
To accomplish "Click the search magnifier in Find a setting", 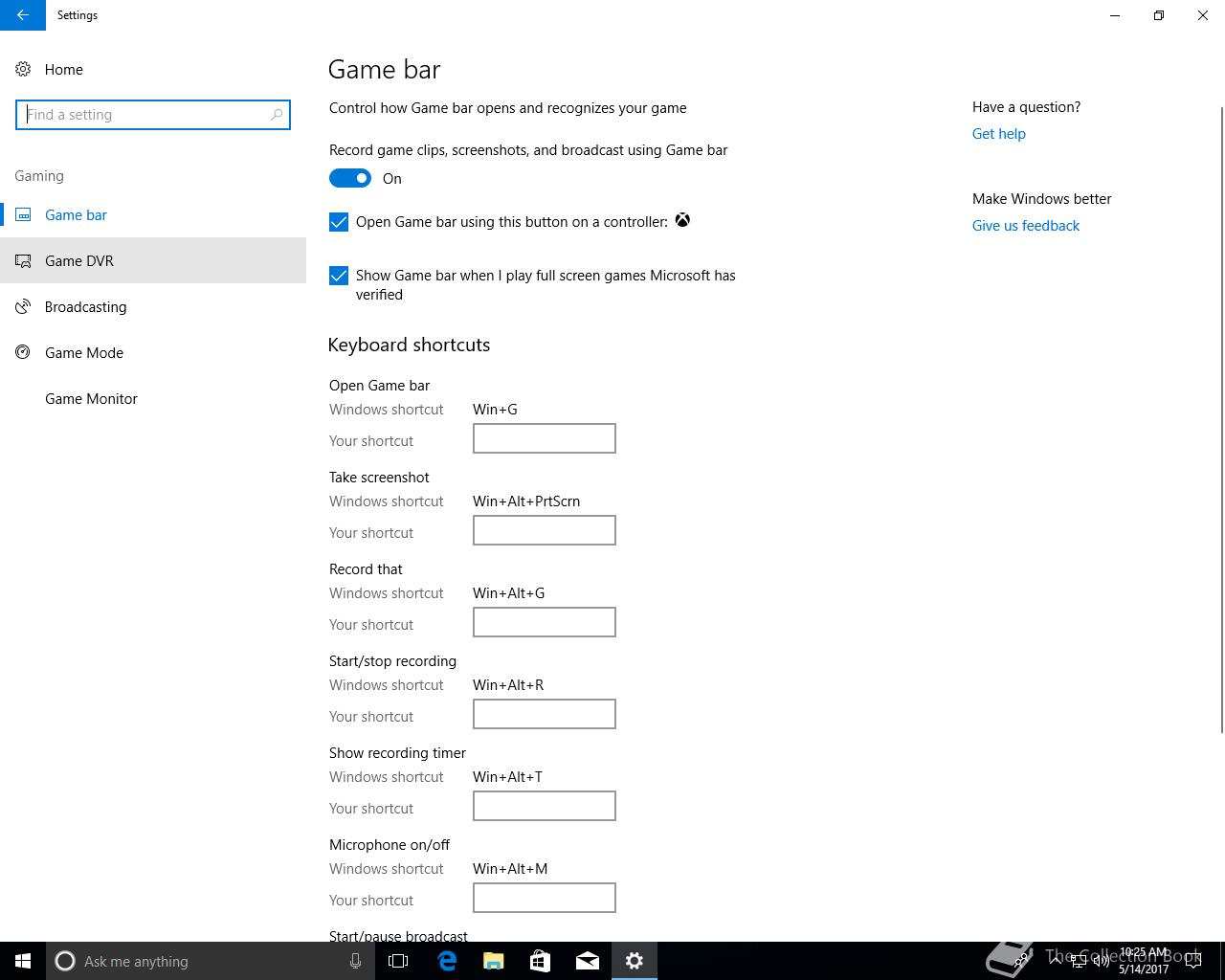I will coord(277,115).
